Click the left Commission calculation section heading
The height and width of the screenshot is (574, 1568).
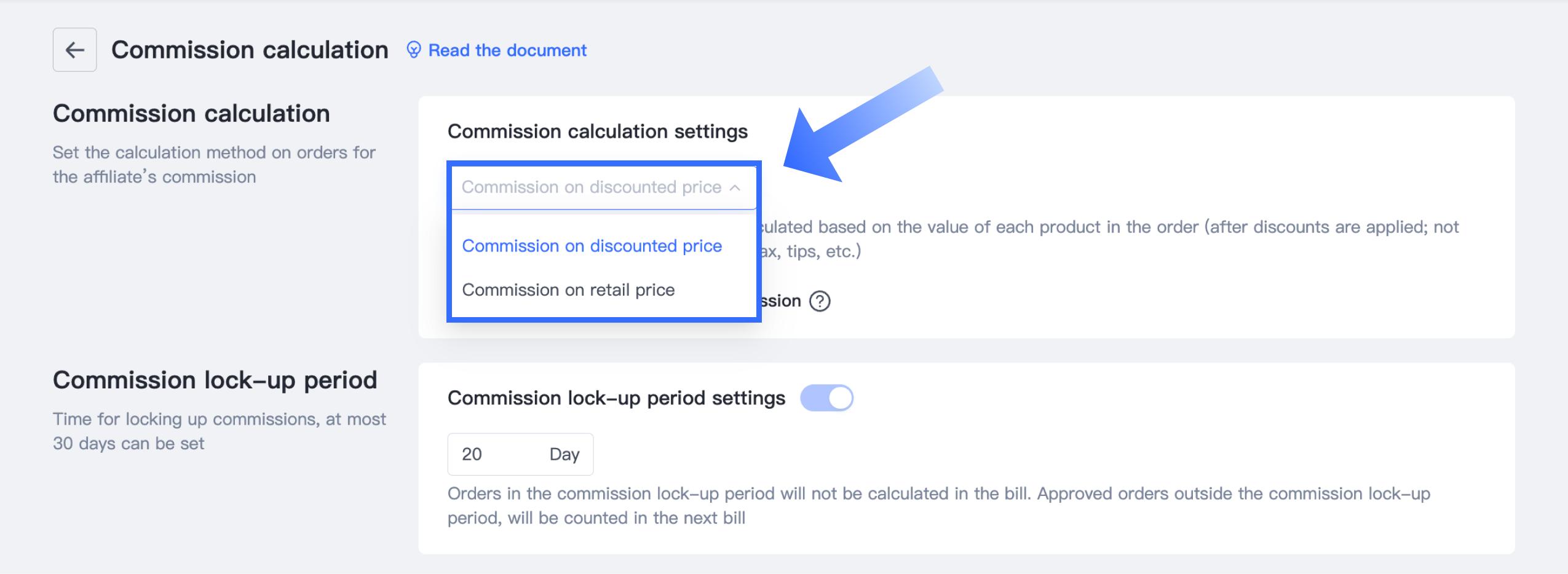(x=191, y=114)
